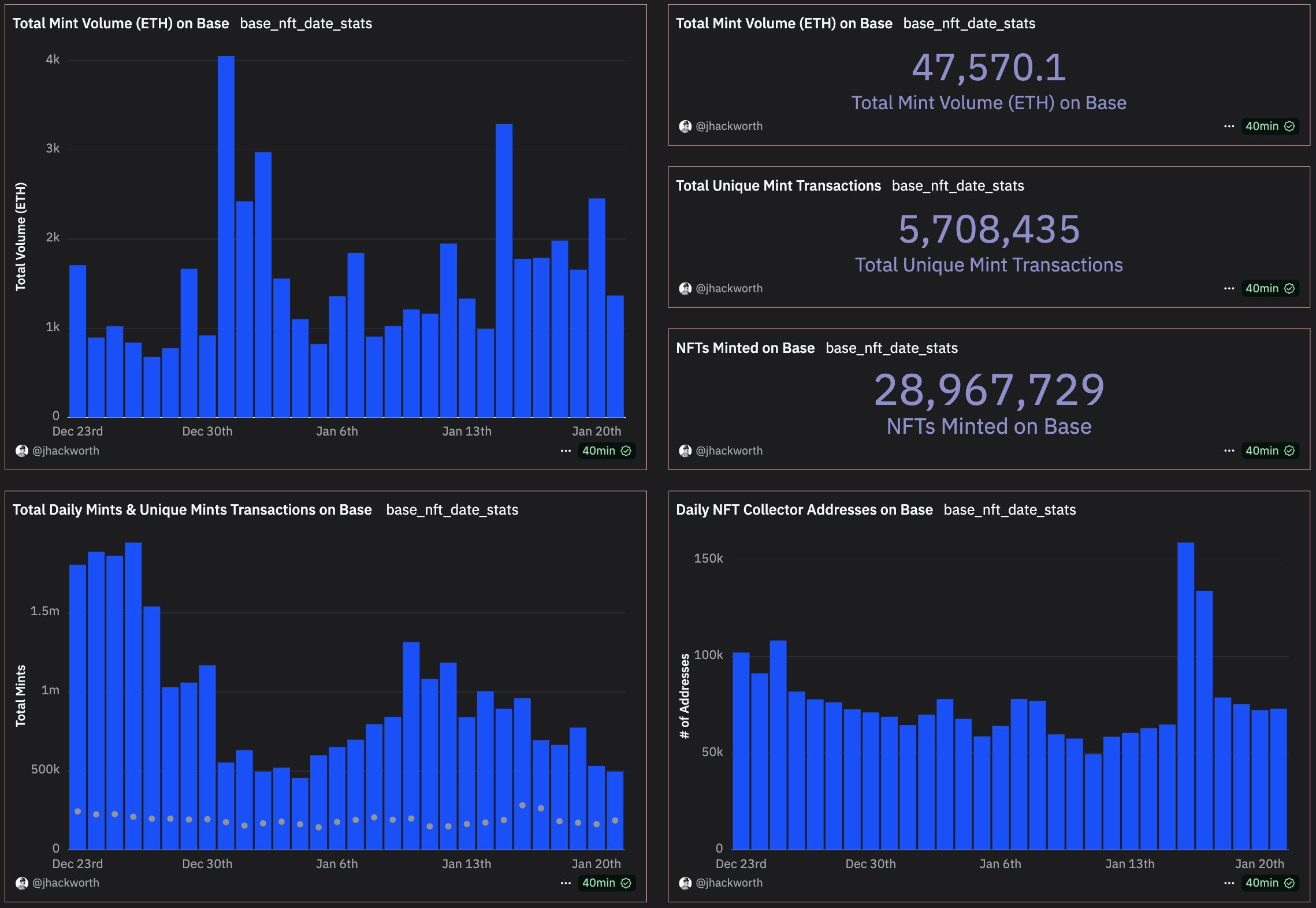Open base_nft_date_stats query link on mint volume chart
Screen dimensions: 1316x908
coord(306,24)
